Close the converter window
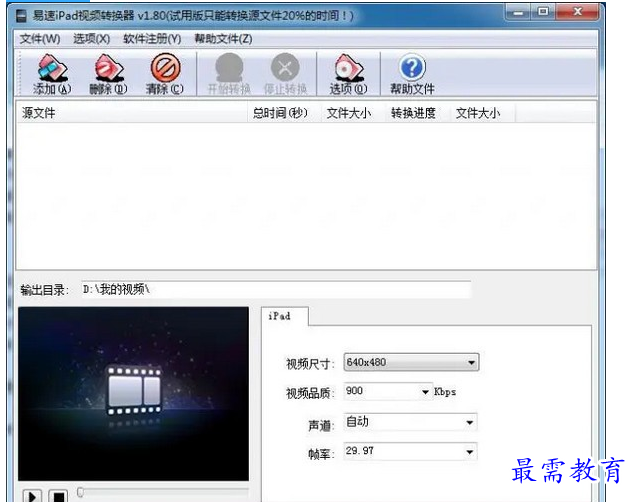This screenshot has width=633, height=502. click(x=578, y=13)
